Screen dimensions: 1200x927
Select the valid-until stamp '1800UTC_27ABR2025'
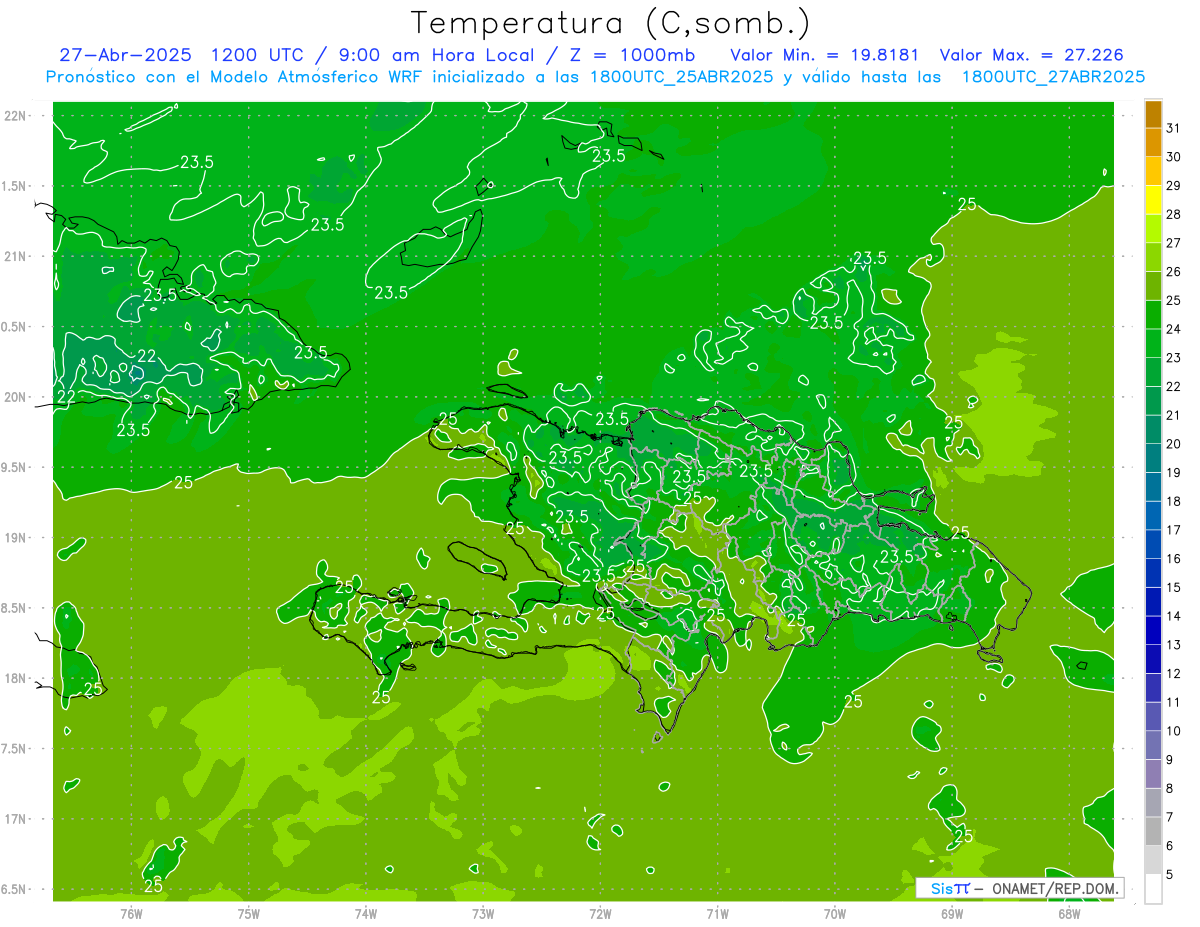click(1053, 77)
